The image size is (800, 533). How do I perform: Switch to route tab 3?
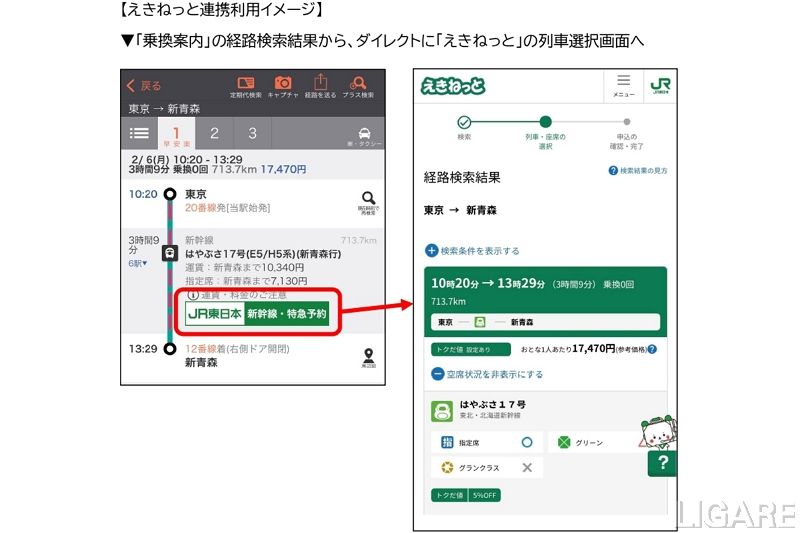252,134
